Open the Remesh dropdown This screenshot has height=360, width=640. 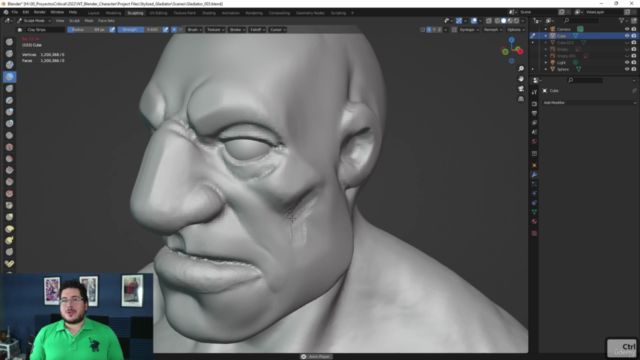(493, 30)
